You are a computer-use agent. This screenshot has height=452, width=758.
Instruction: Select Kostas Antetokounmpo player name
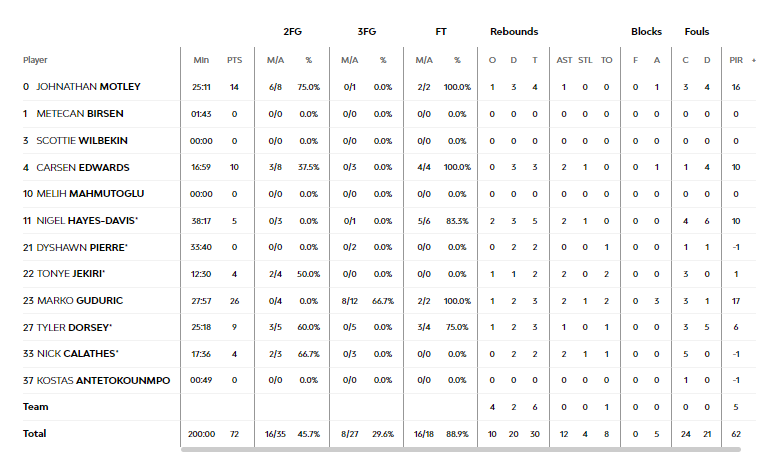103,380
